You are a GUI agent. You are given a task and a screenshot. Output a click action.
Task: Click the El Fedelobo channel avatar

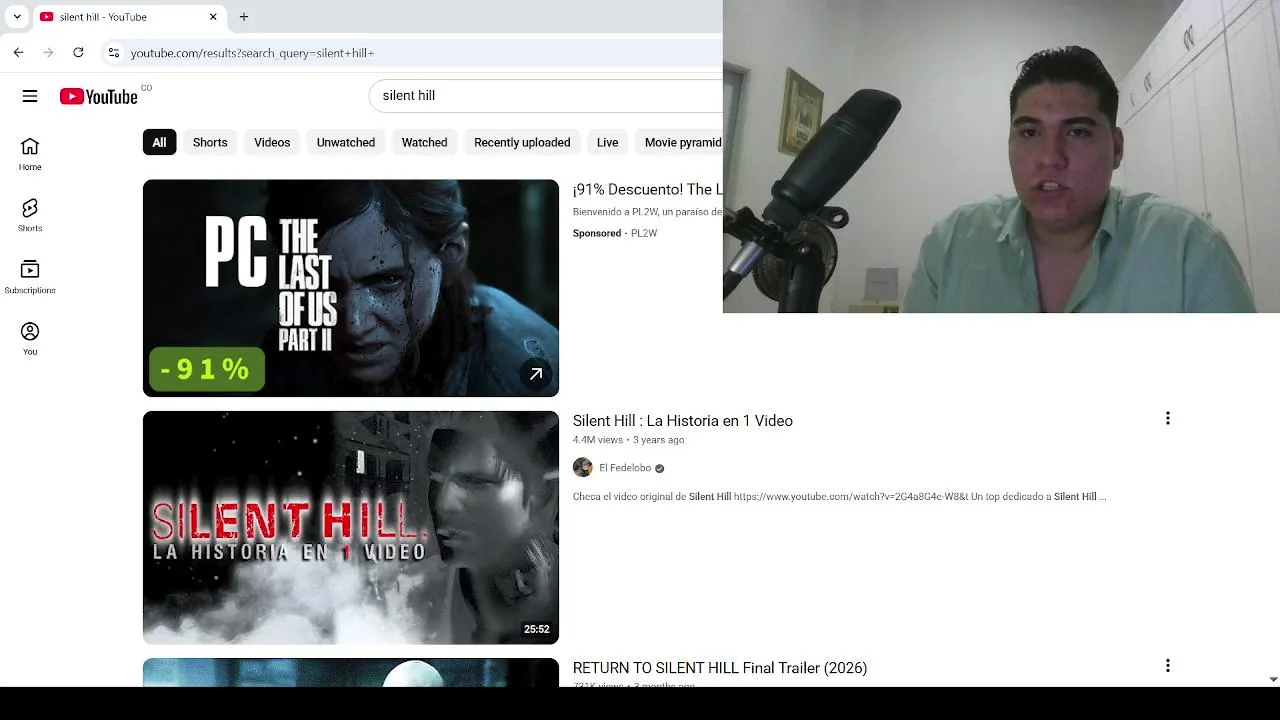(x=582, y=468)
